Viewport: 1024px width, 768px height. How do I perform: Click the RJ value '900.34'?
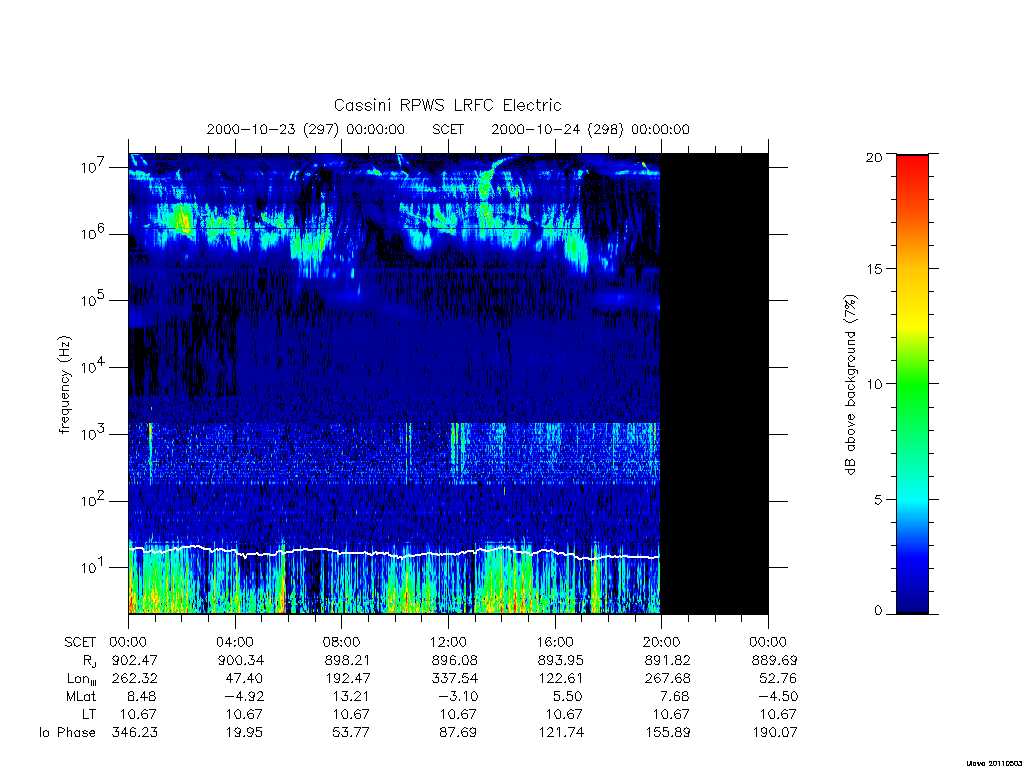(241, 661)
